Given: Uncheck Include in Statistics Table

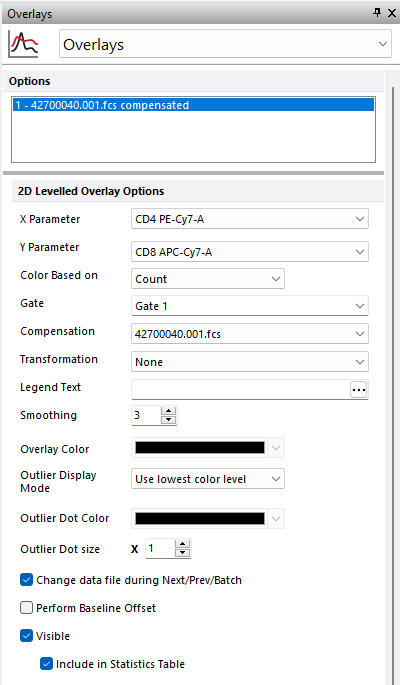Looking at the screenshot, I should 46,664.
